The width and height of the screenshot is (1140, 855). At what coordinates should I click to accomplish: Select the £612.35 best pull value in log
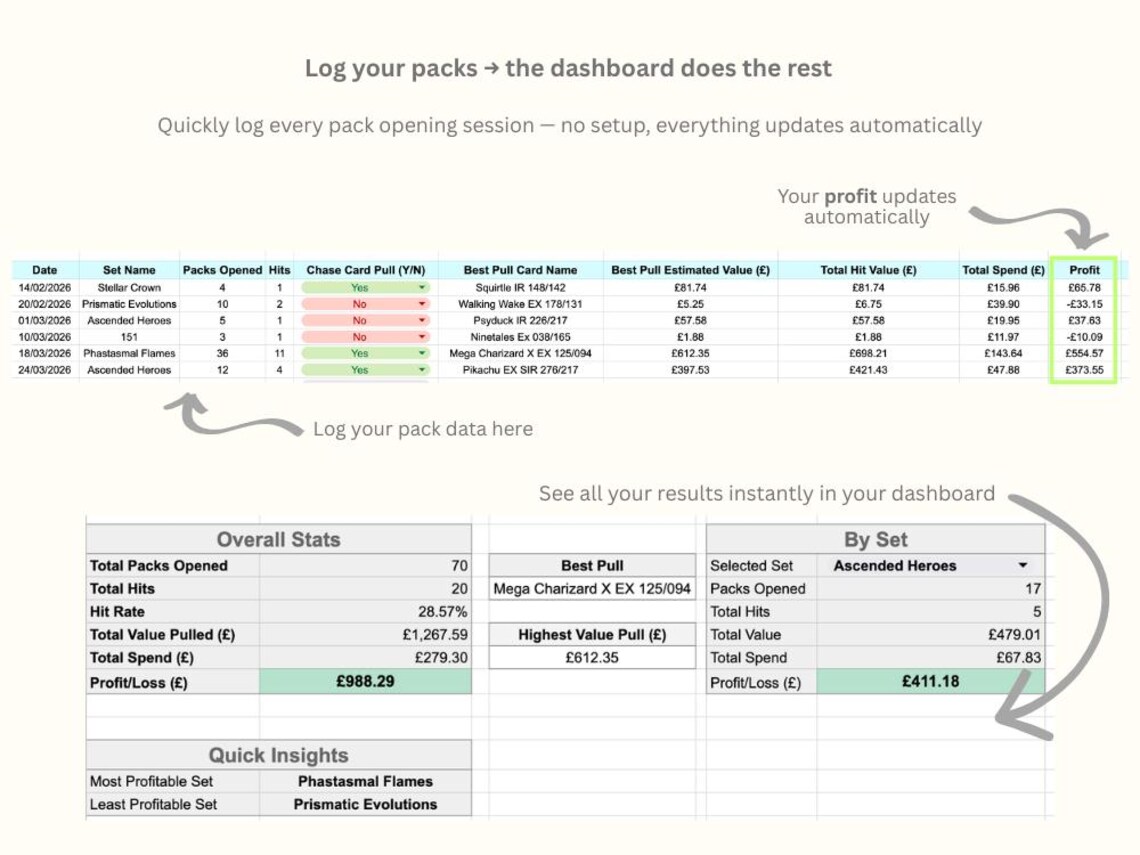(x=690, y=353)
